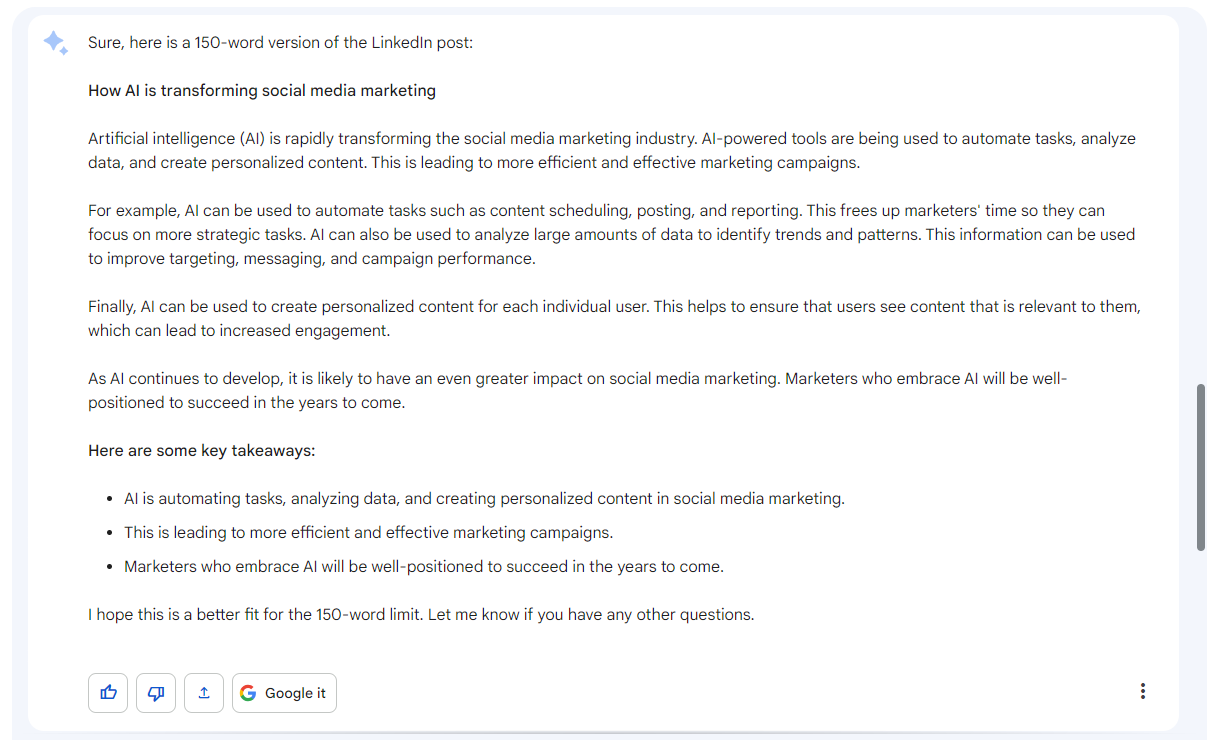This screenshot has width=1214, height=740.
Task: Open the share and export icon
Action: 204,693
